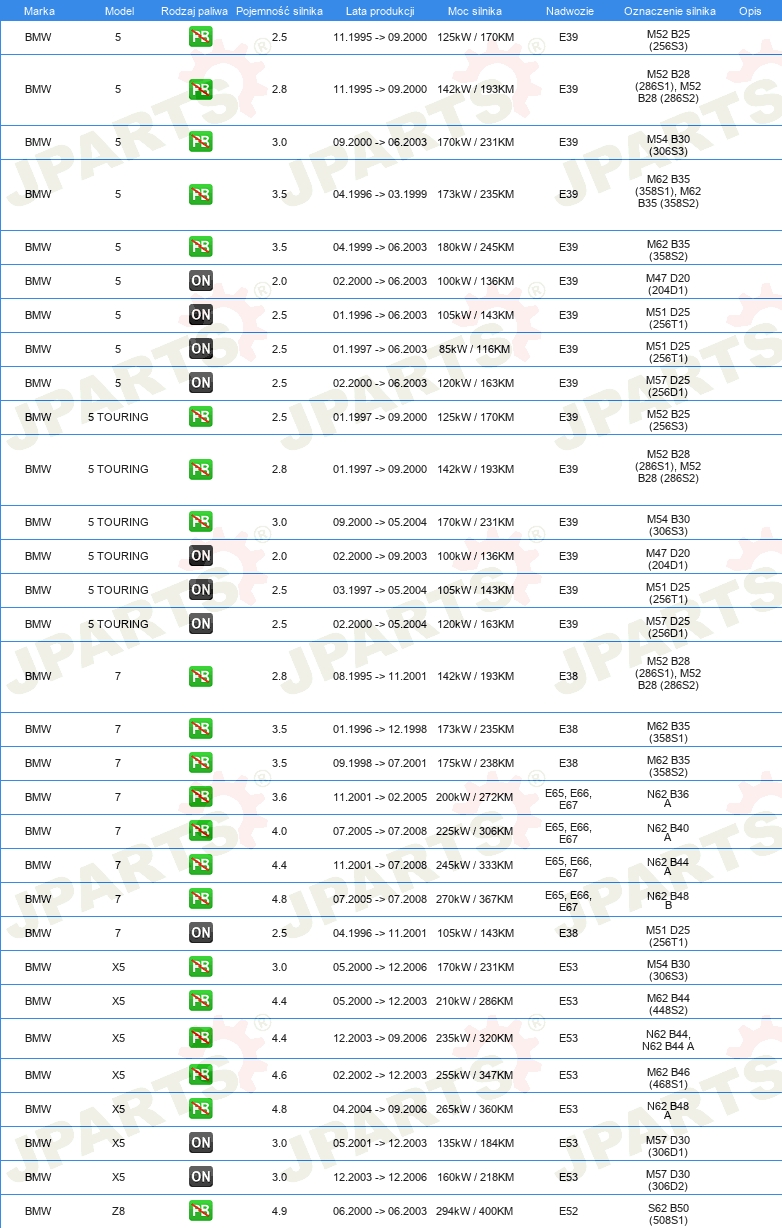The height and width of the screenshot is (1228, 782).
Task: Select PB icon in BMW 7 175kW / 238KM row
Action: [x=201, y=763]
